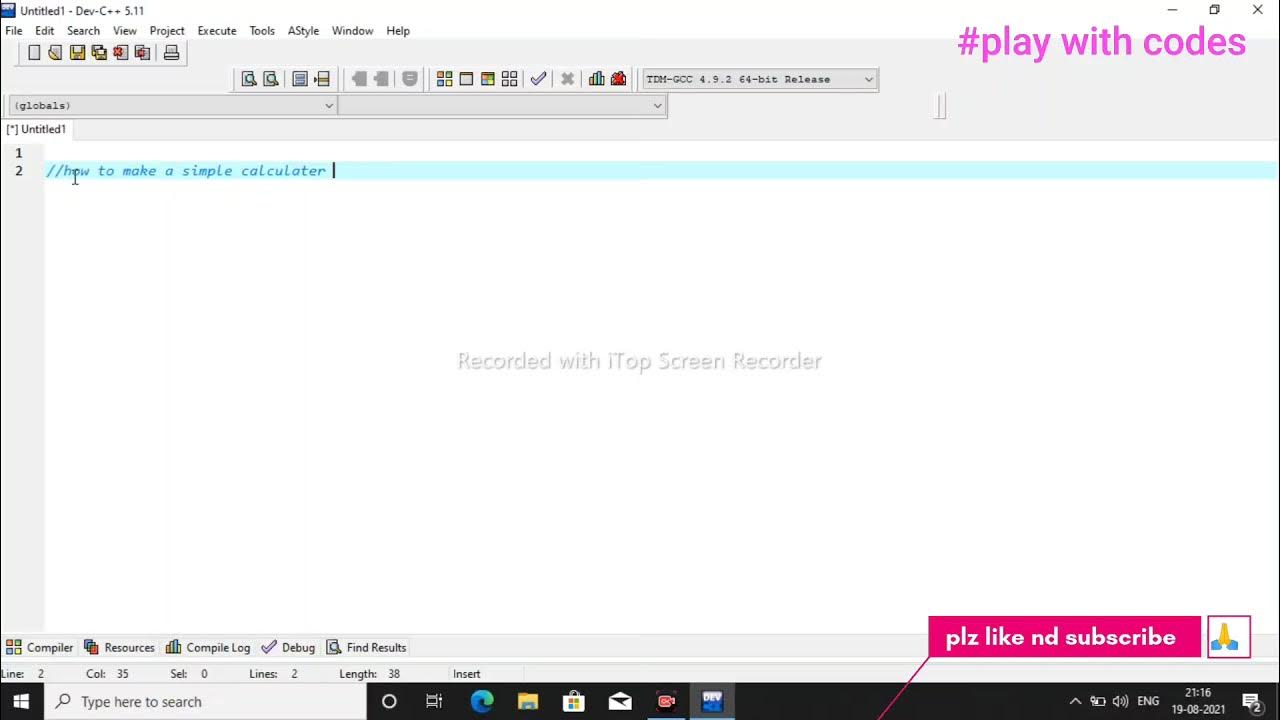Image resolution: width=1280 pixels, height=720 pixels.
Task: Click the Compile & Run toolbar icon
Action: tap(488, 79)
